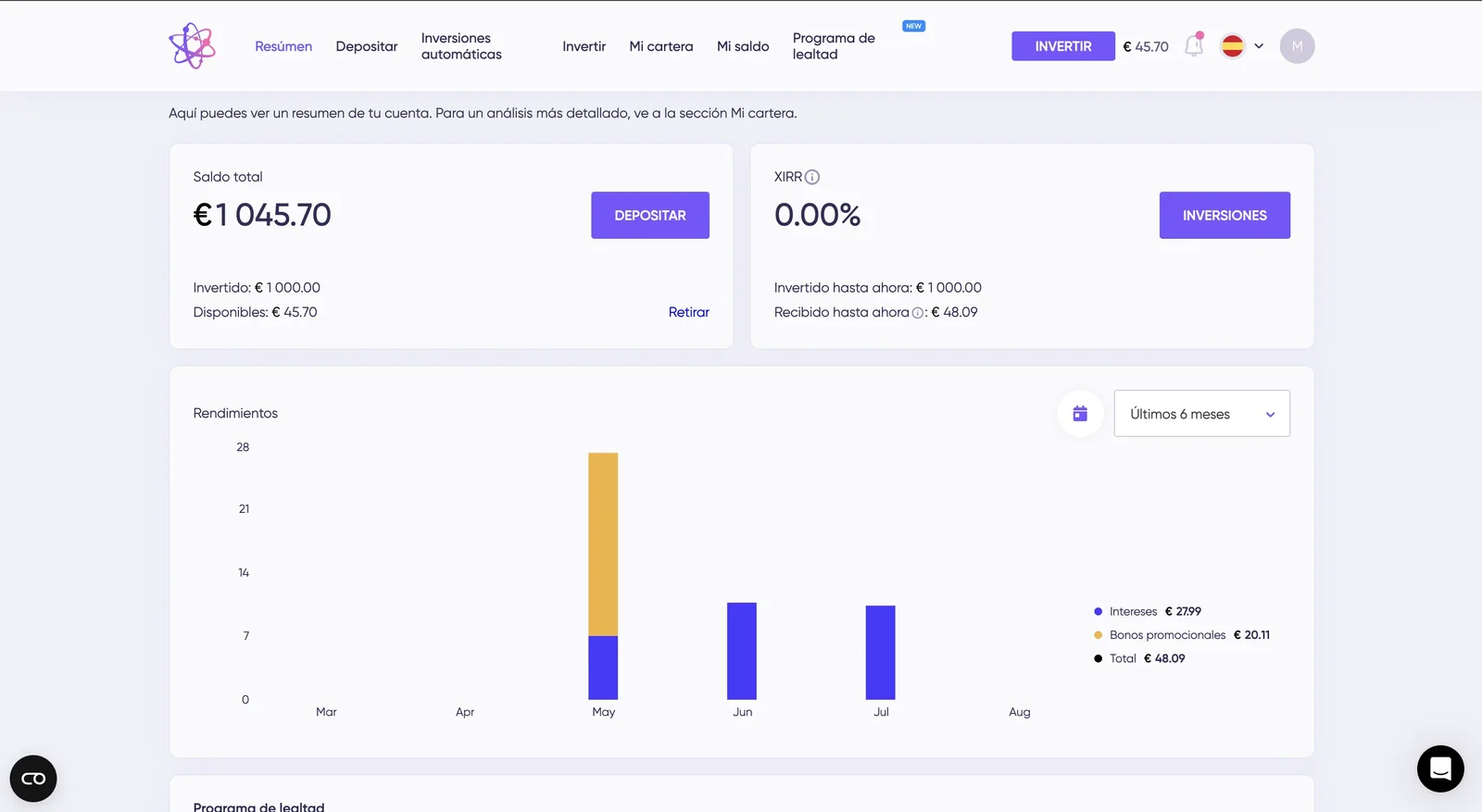
Task: Open the user avatar labeled M
Action: pyautogui.click(x=1297, y=46)
